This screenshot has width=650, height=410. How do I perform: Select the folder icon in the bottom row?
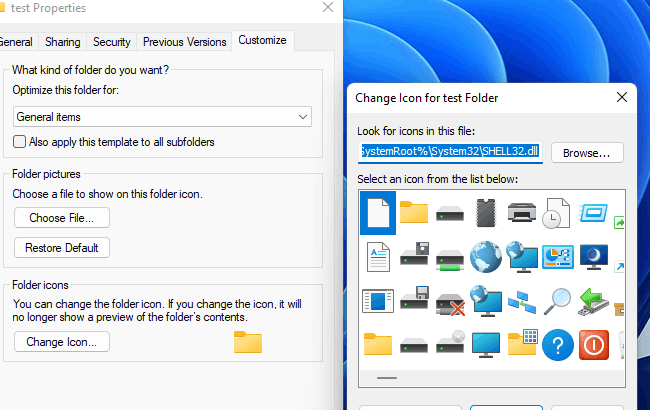[378, 344]
